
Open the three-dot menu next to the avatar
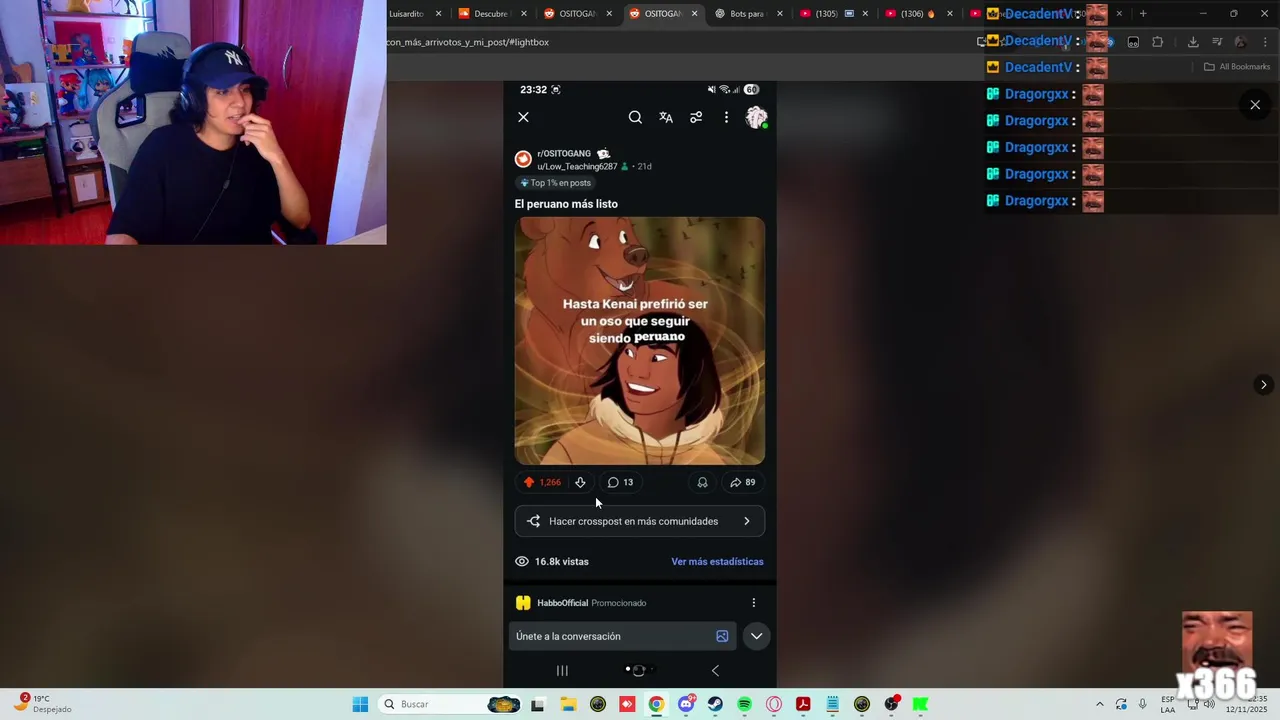(726, 117)
